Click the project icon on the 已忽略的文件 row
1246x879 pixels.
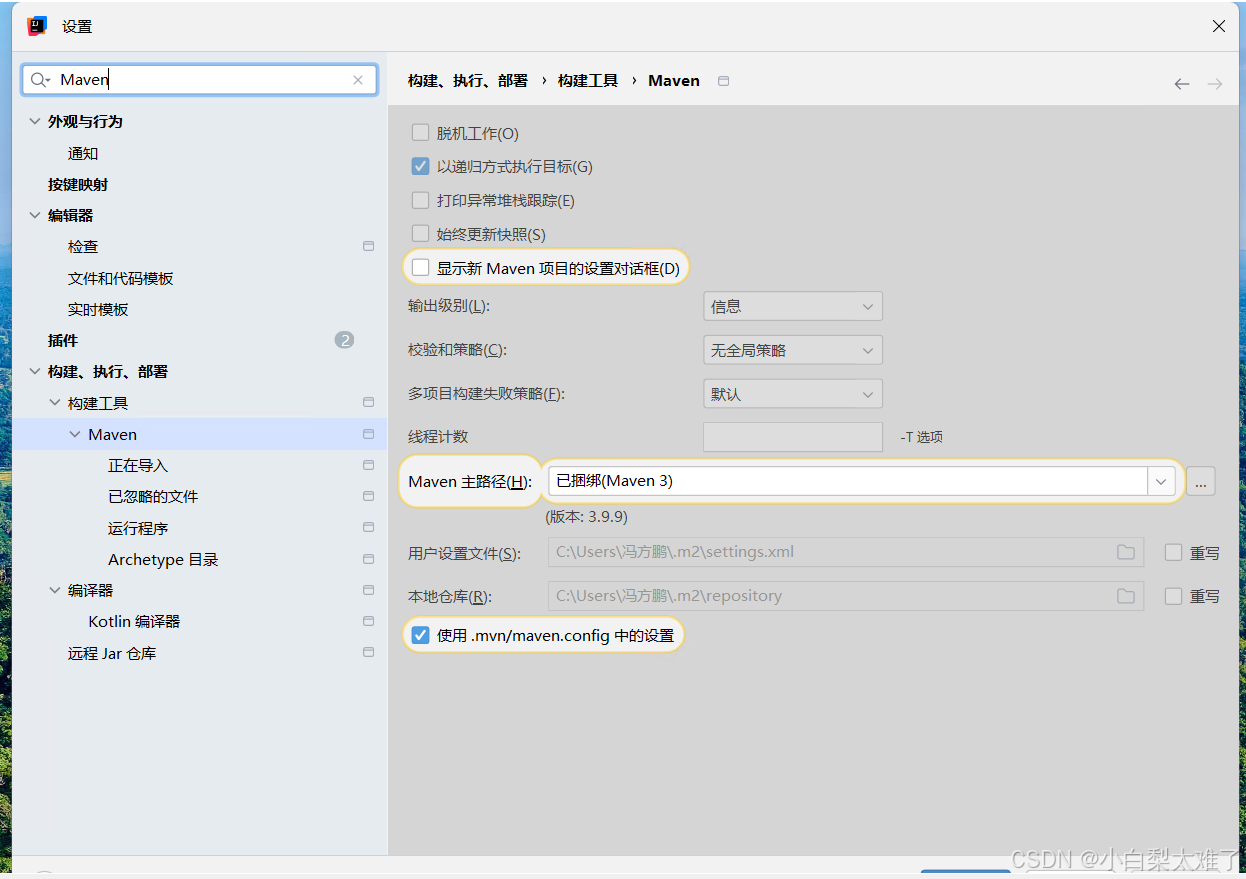[368, 496]
